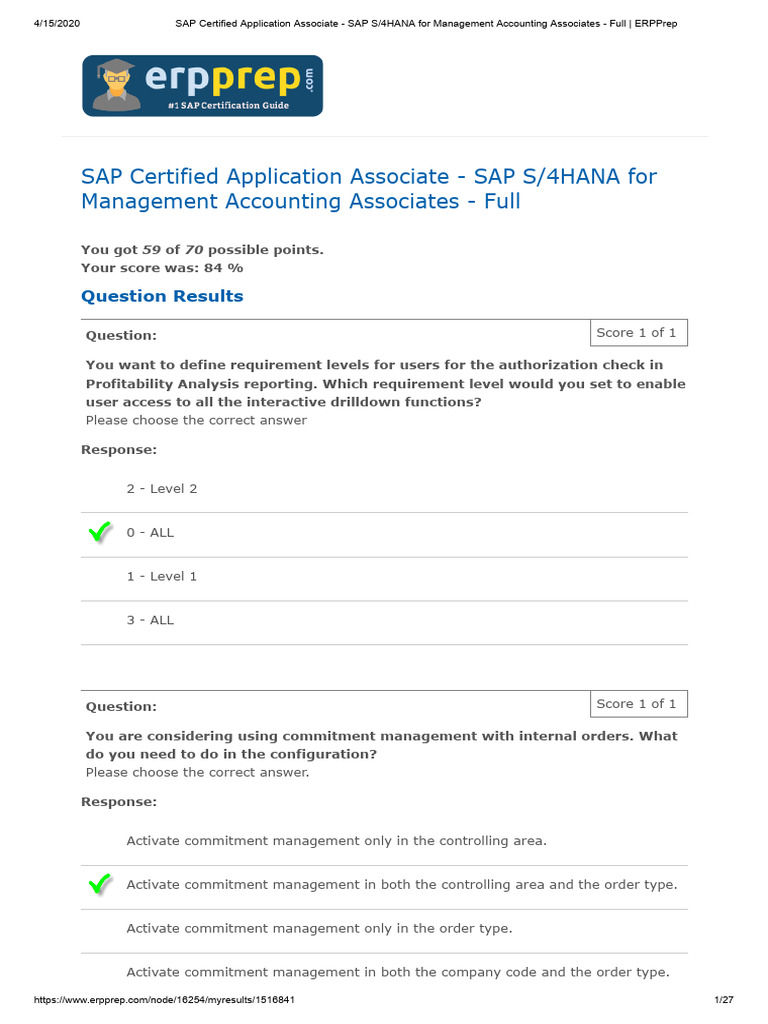Choose 'only in the controlling area' answer

[336, 841]
